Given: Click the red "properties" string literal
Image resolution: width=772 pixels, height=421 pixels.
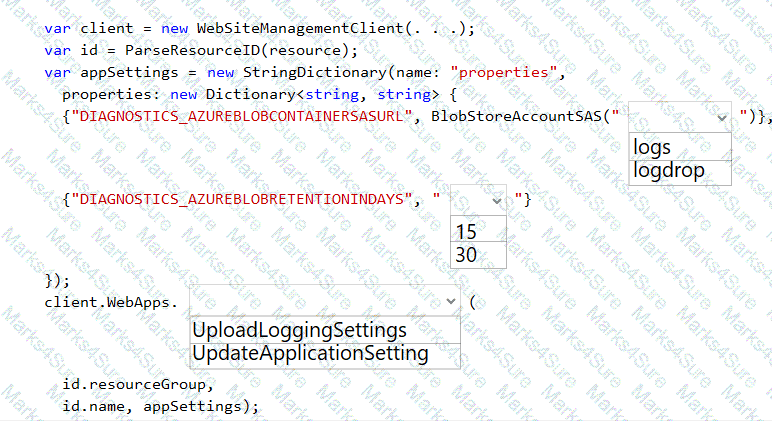Looking at the screenshot, I should pyautogui.click(x=506, y=73).
